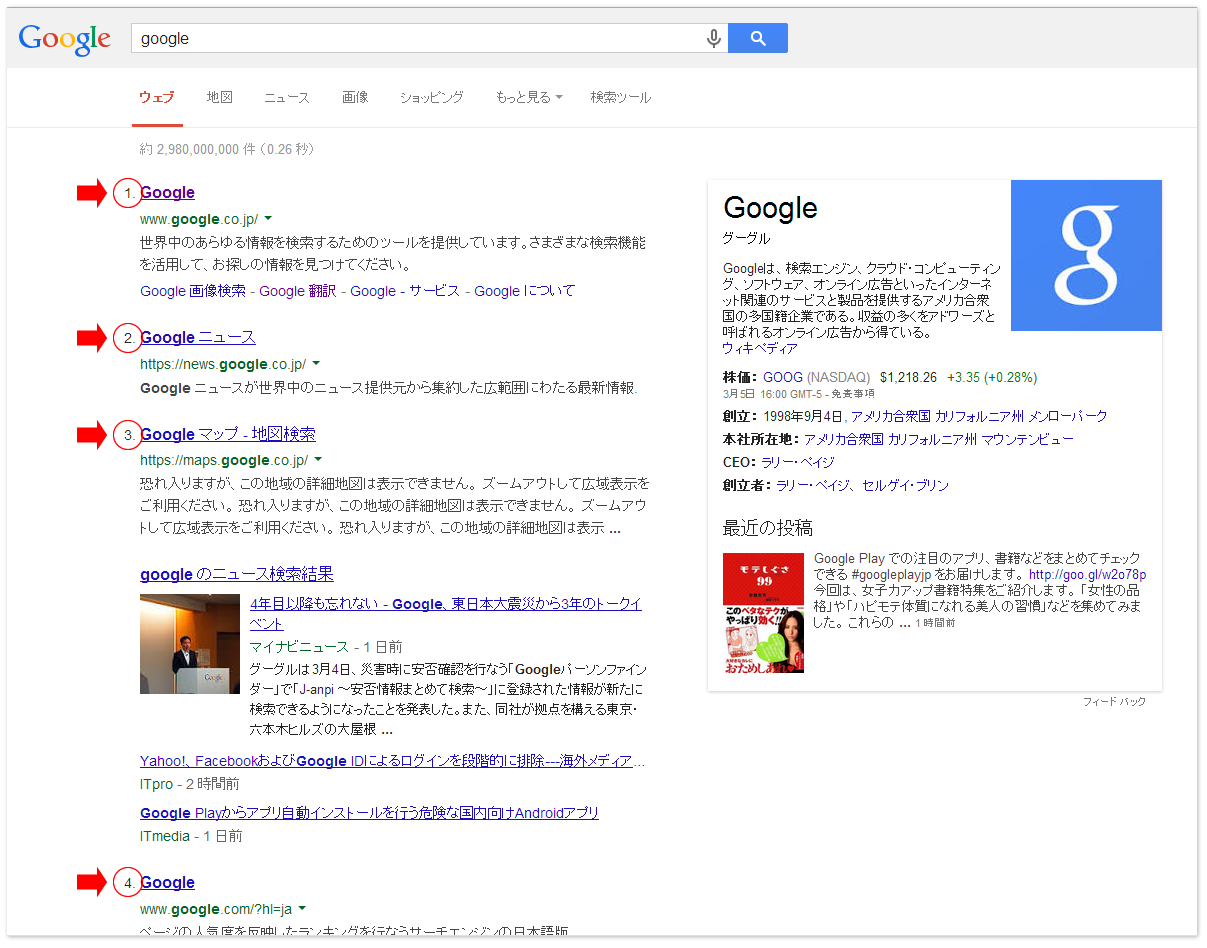1207x948 pixels.
Task: Click the ウィキペディア link in knowledge panel
Action: (760, 349)
